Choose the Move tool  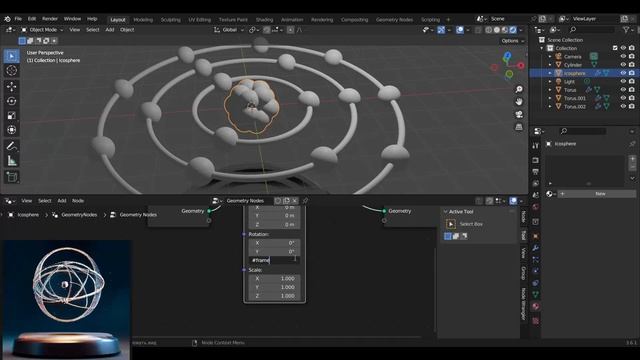tap(11, 86)
